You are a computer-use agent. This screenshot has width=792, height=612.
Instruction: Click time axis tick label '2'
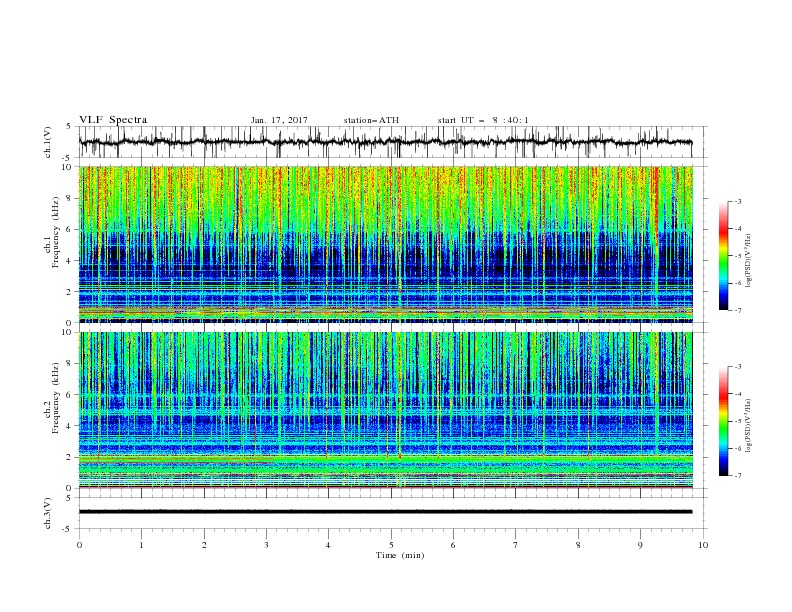coord(204,545)
